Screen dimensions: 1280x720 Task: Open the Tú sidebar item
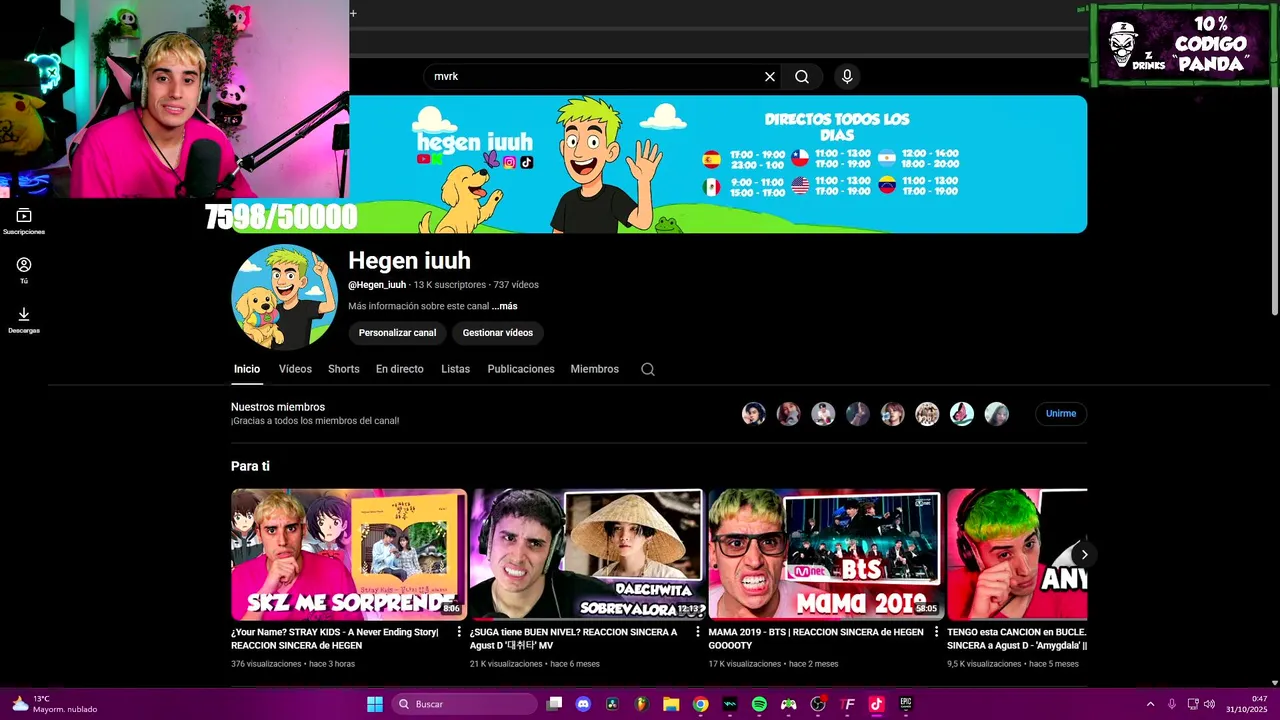(24, 270)
